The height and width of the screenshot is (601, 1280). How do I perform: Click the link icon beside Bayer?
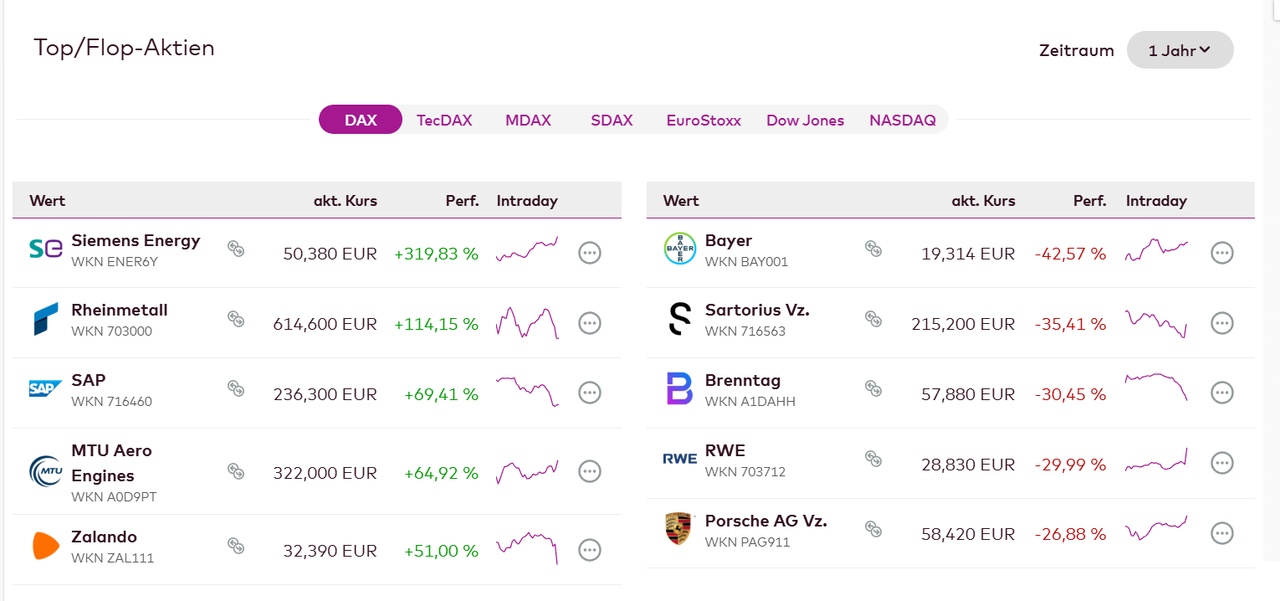[873, 249]
